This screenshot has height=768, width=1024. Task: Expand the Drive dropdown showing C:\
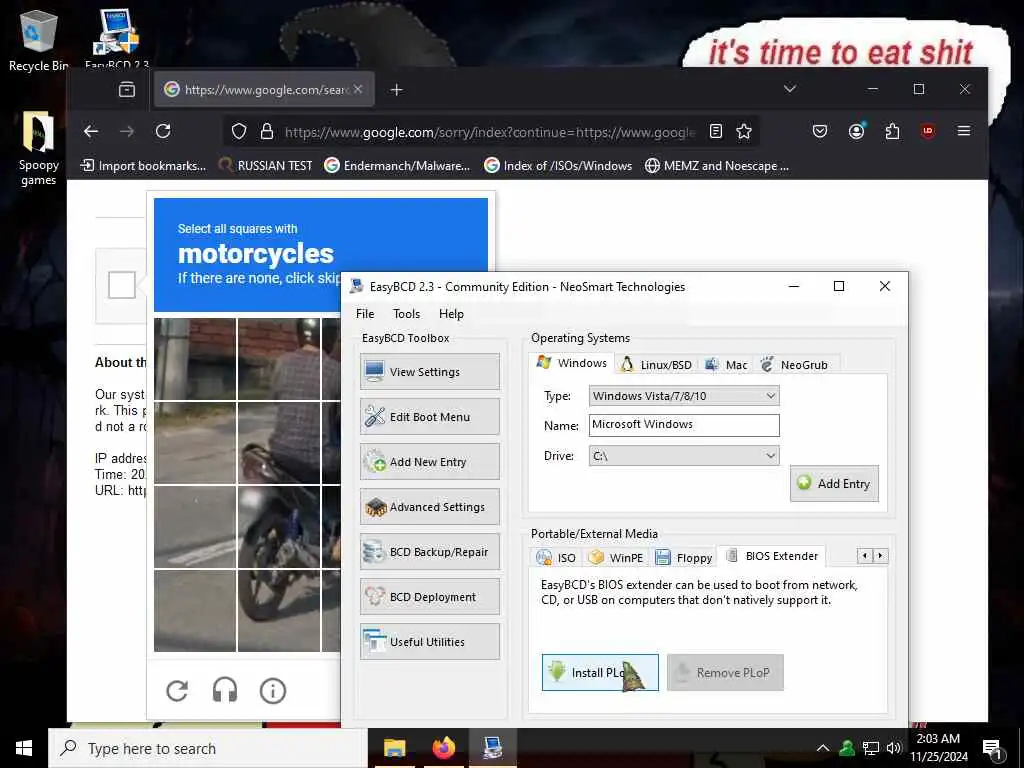pos(684,456)
